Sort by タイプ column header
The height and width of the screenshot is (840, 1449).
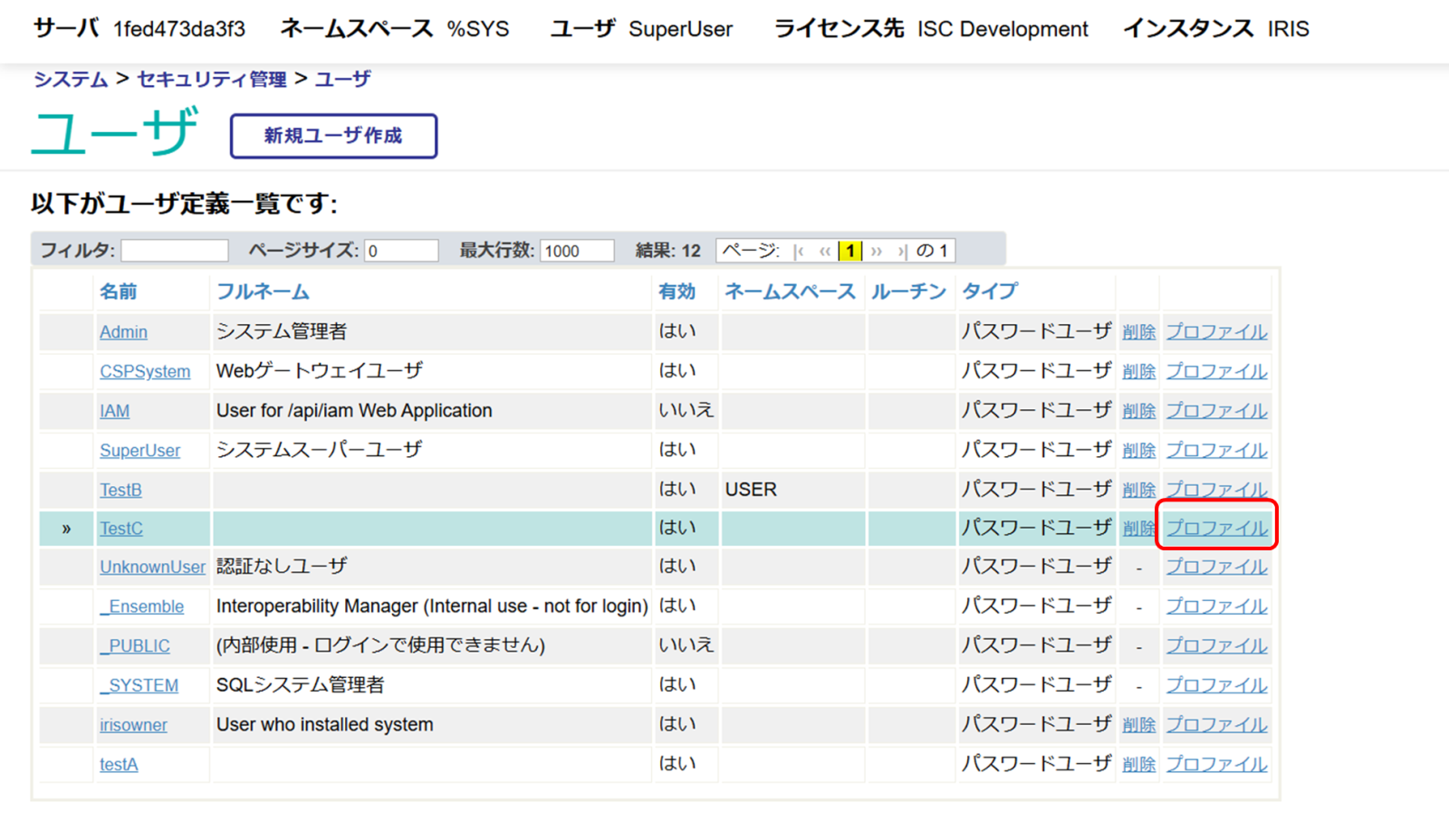990,291
